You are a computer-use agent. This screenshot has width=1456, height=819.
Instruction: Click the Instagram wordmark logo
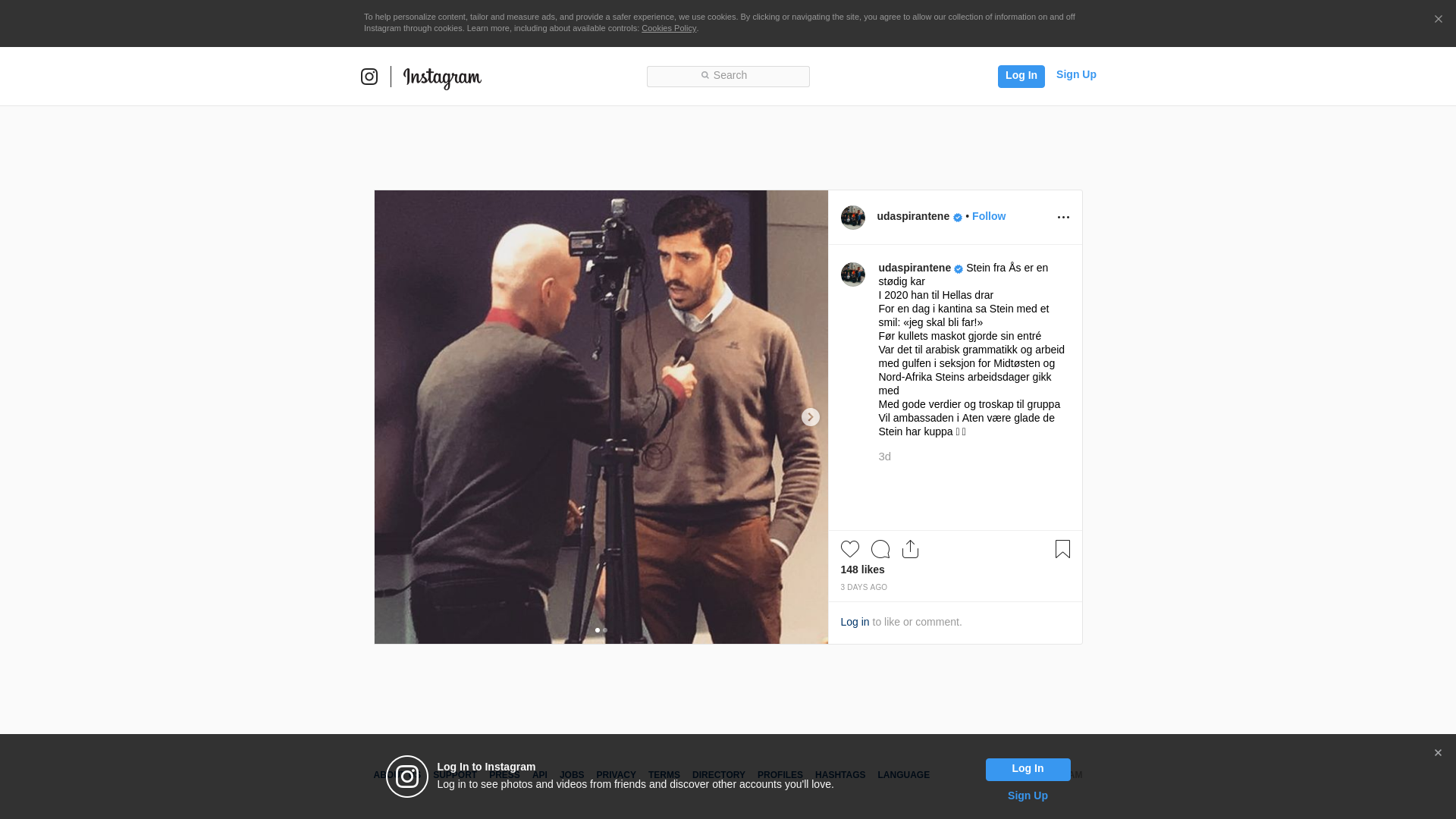tap(442, 77)
